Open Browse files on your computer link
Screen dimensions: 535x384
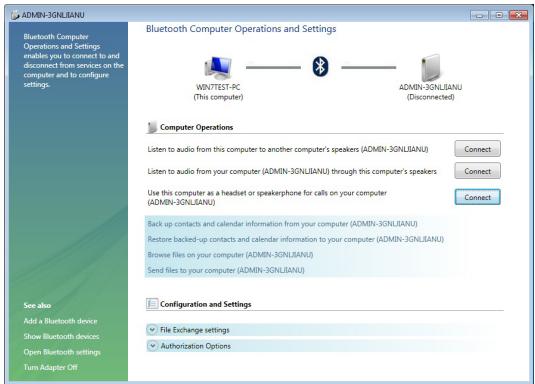pyautogui.click(x=230, y=255)
